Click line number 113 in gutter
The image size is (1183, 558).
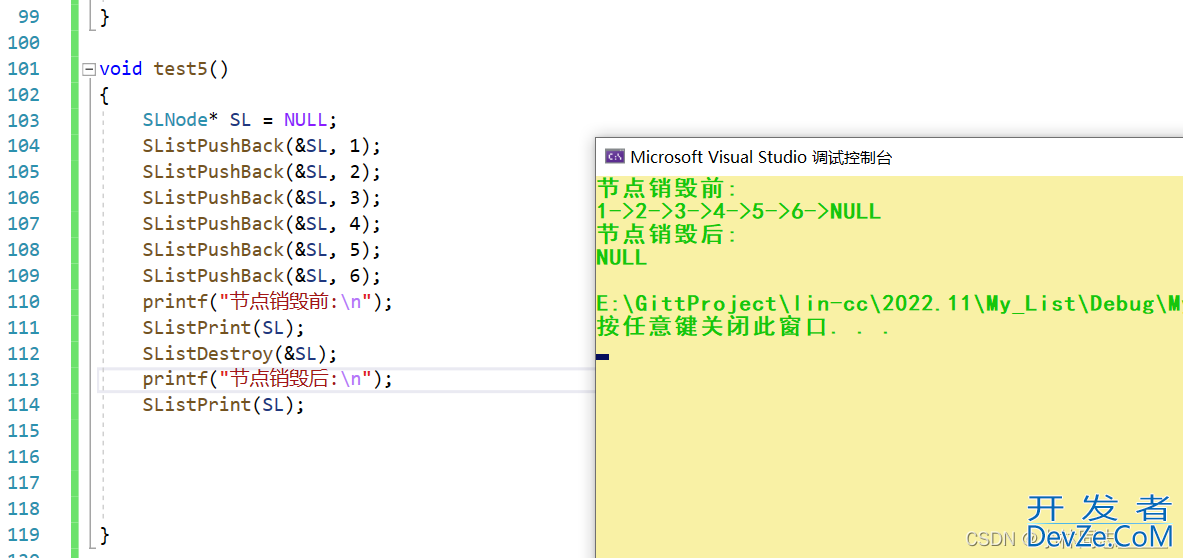(x=23, y=379)
